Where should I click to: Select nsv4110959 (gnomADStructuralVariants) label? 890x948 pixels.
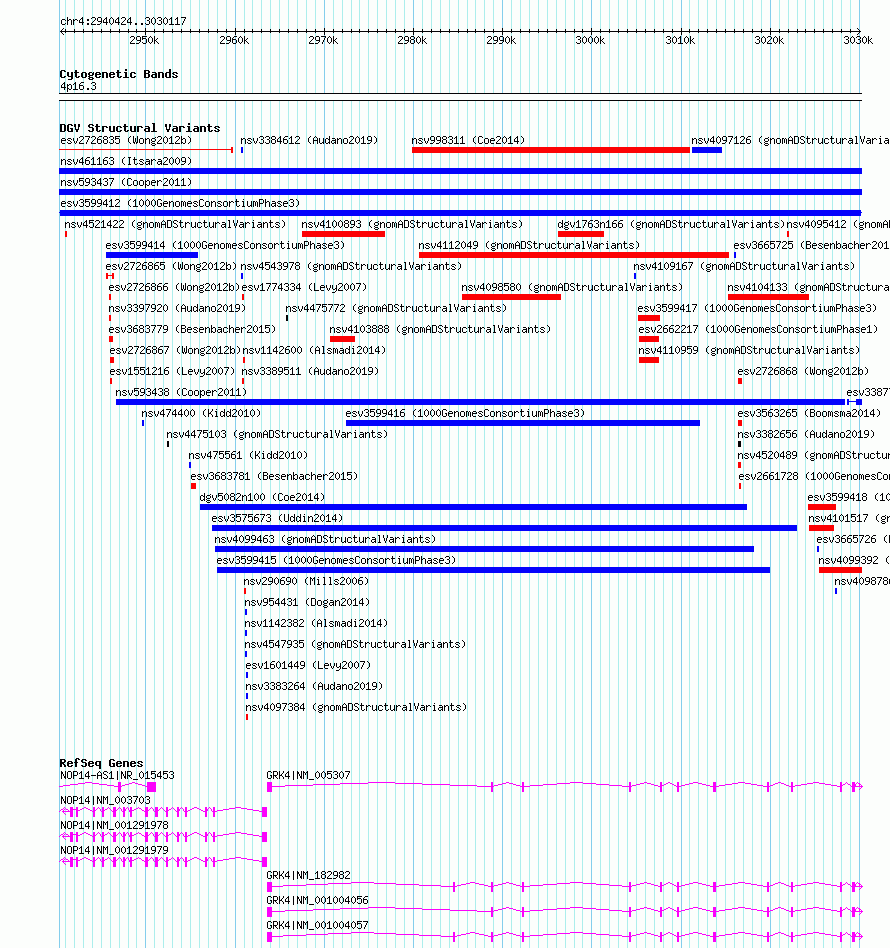pyautogui.click(x=749, y=350)
